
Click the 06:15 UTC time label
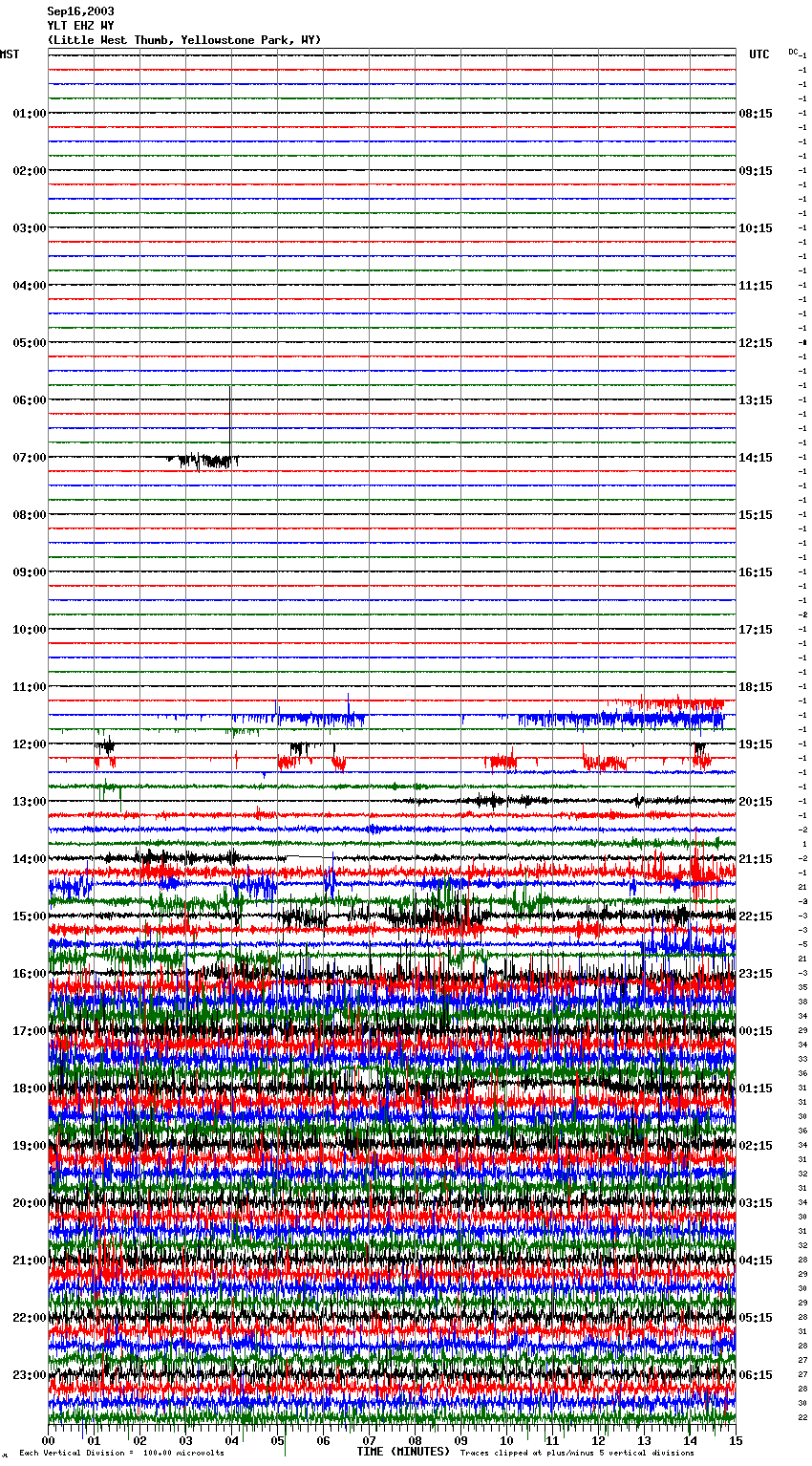pos(756,1375)
